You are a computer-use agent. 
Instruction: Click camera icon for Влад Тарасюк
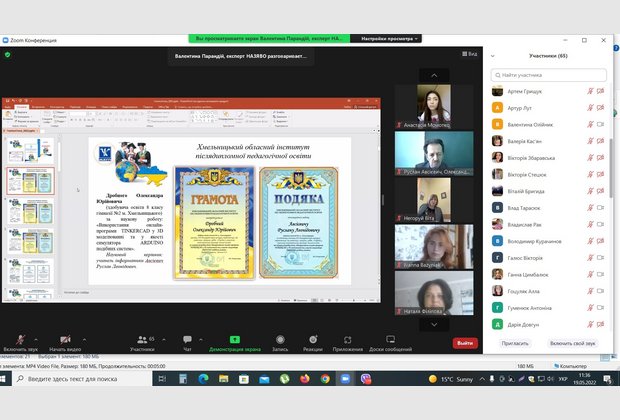600,208
